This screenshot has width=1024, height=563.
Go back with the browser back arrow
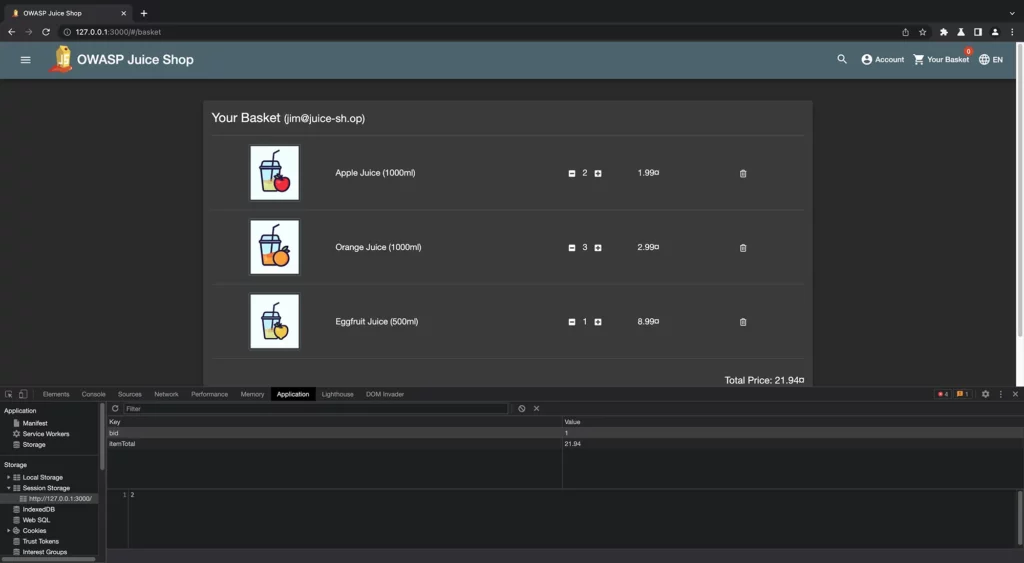[12, 32]
